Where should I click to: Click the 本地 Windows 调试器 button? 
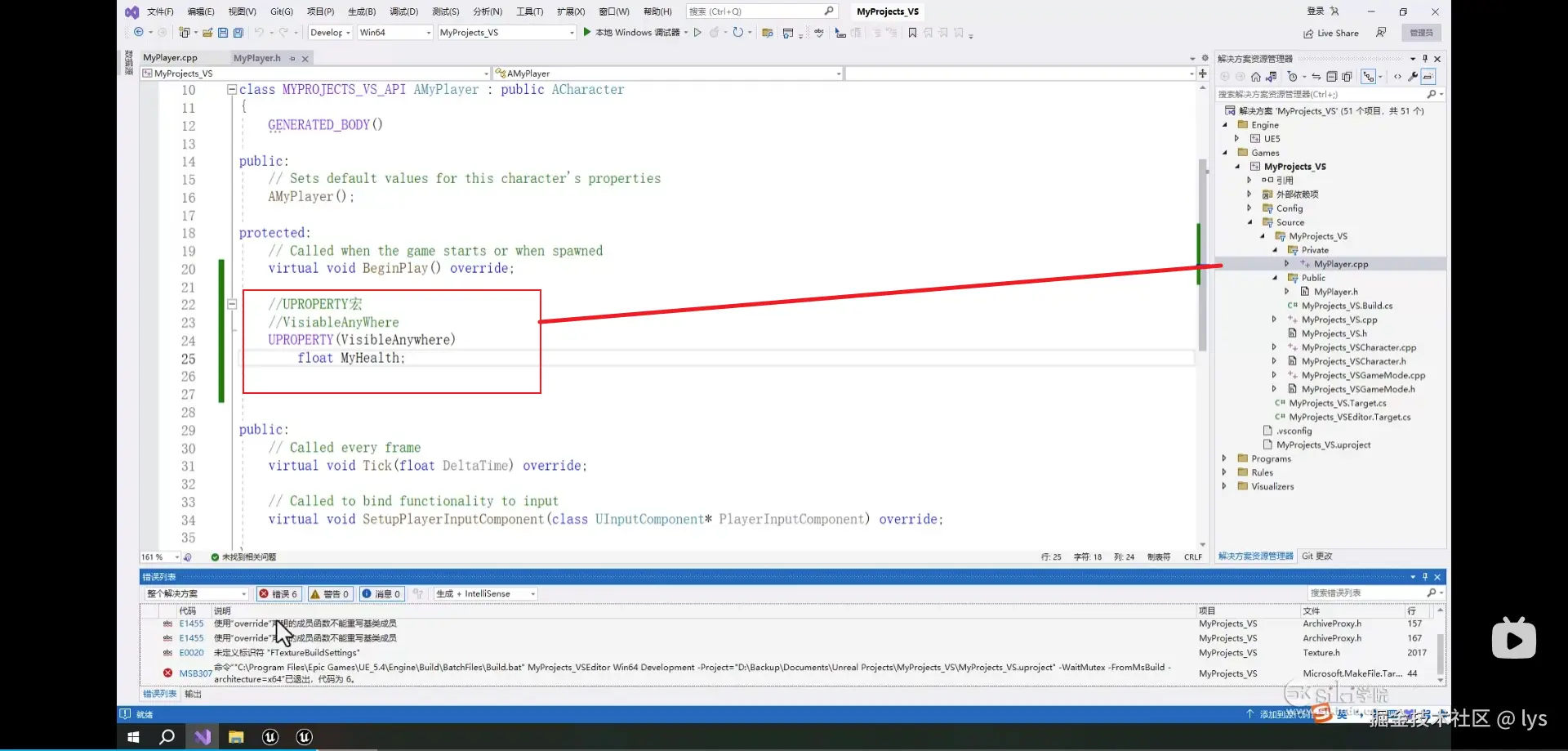tap(630, 33)
